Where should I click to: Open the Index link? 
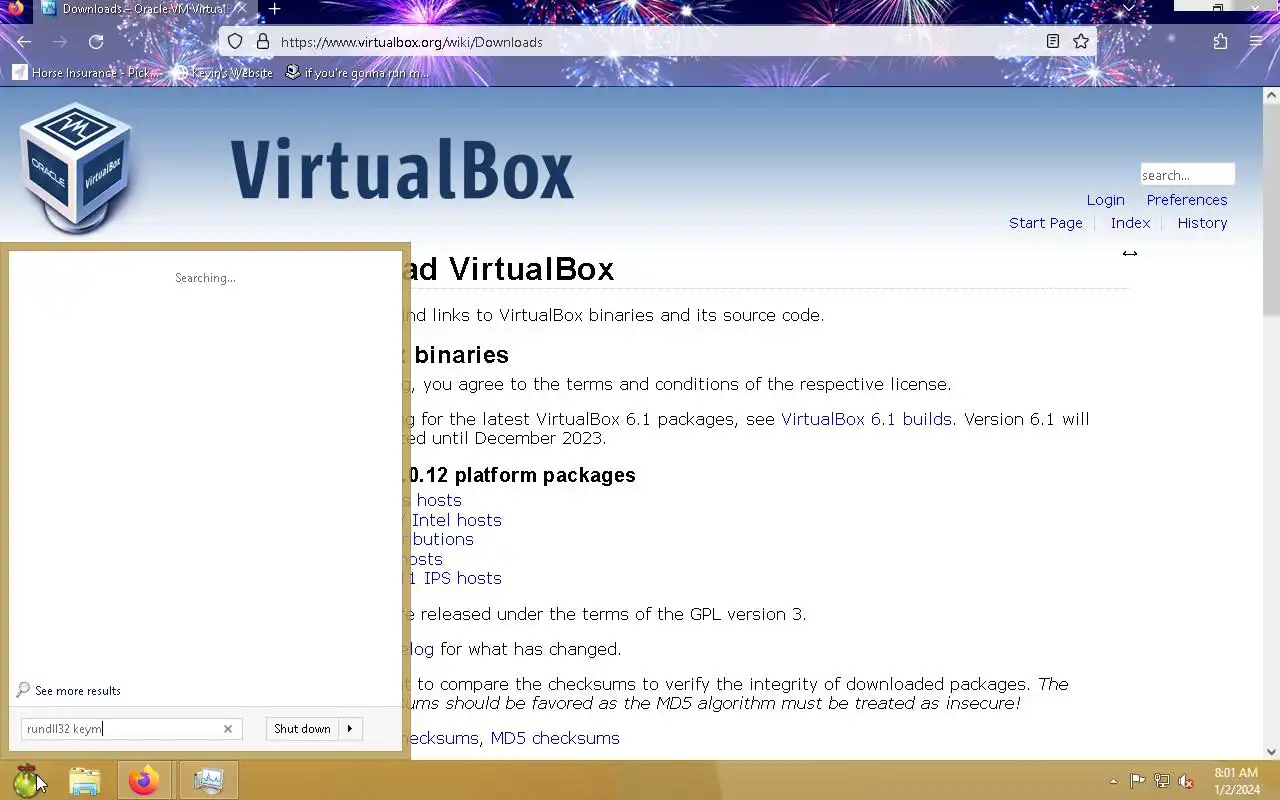click(1131, 223)
